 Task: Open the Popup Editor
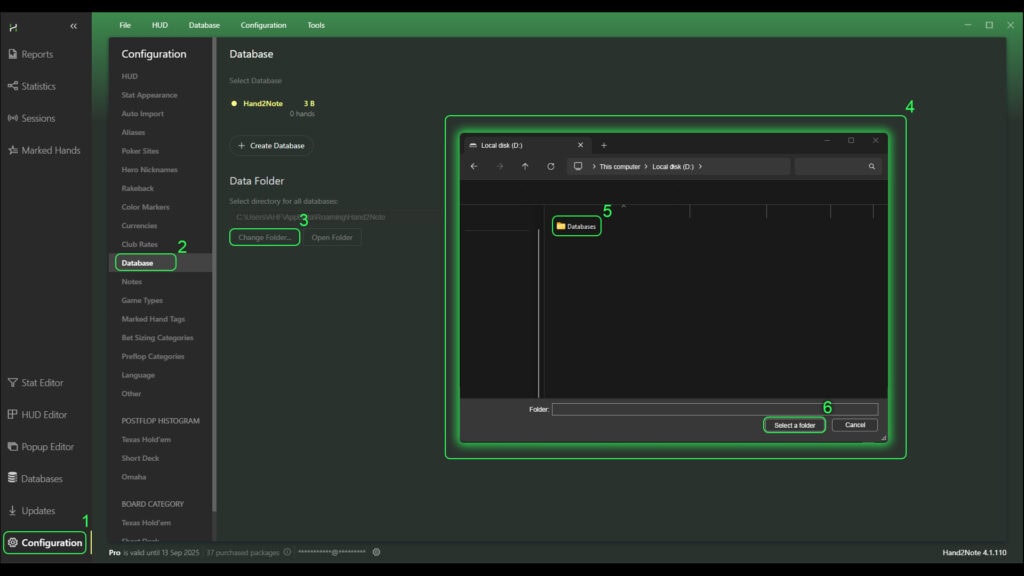pyautogui.click(x=40, y=447)
